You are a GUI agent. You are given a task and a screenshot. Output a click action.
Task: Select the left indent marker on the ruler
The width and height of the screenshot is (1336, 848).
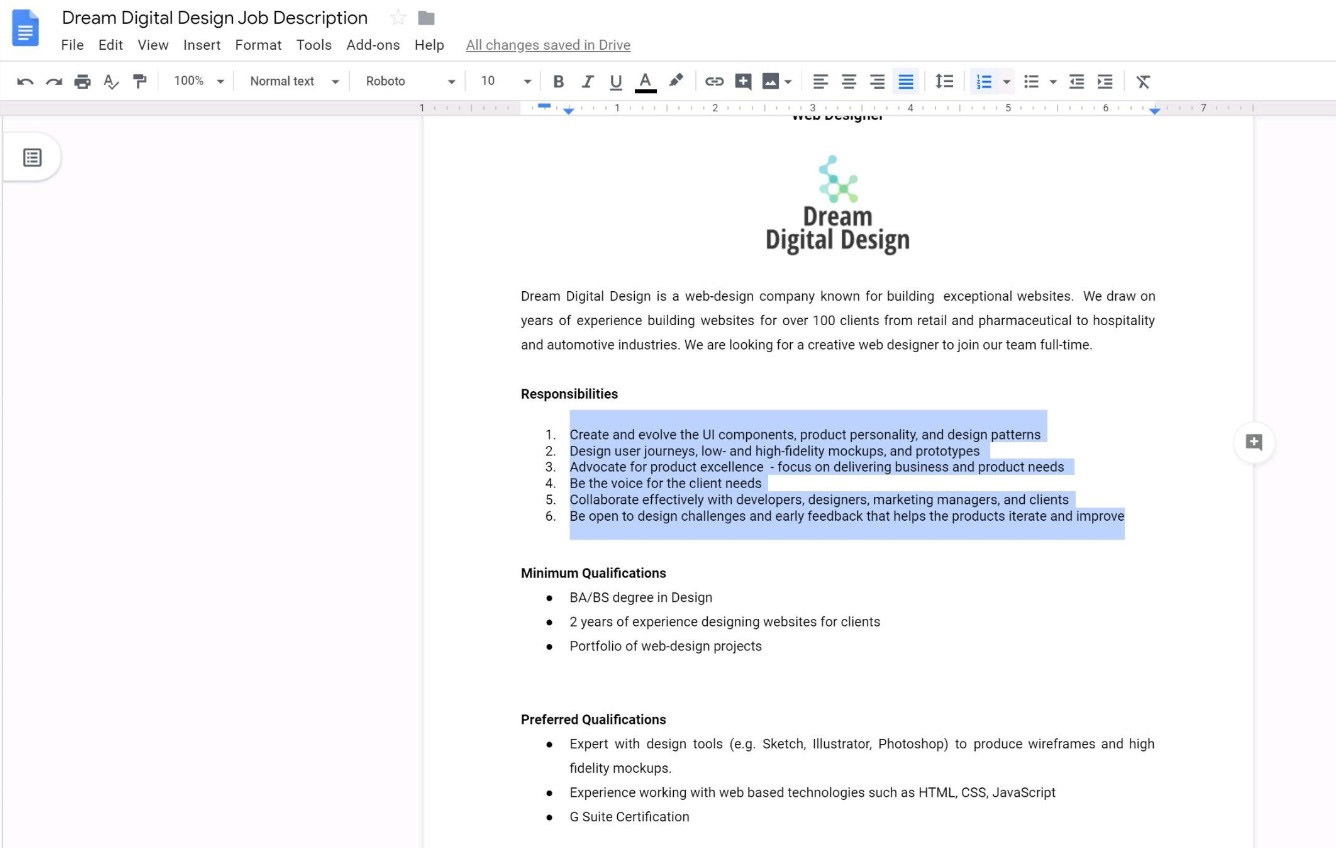(x=568, y=110)
